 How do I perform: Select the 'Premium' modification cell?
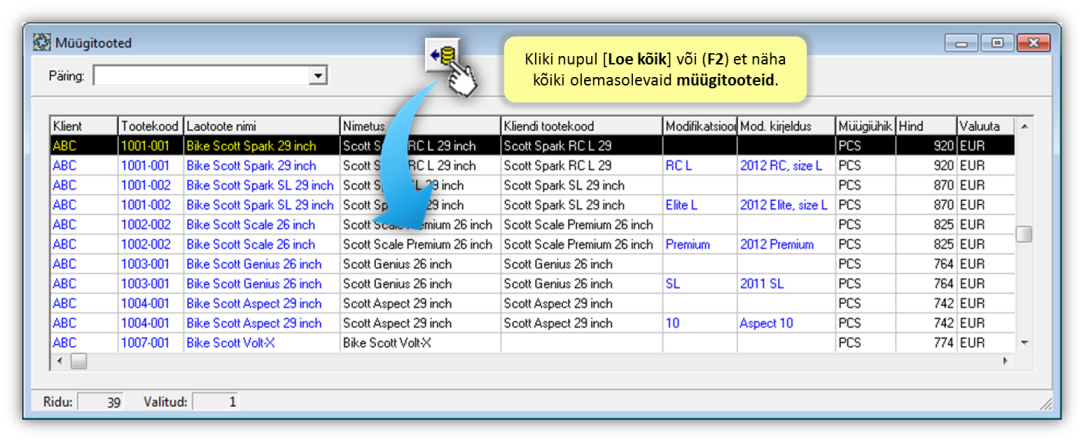tap(700, 245)
